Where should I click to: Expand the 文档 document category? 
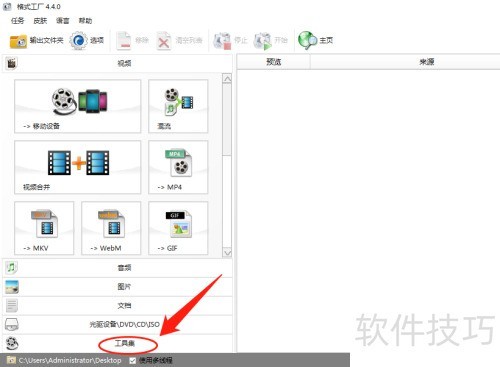point(117,305)
